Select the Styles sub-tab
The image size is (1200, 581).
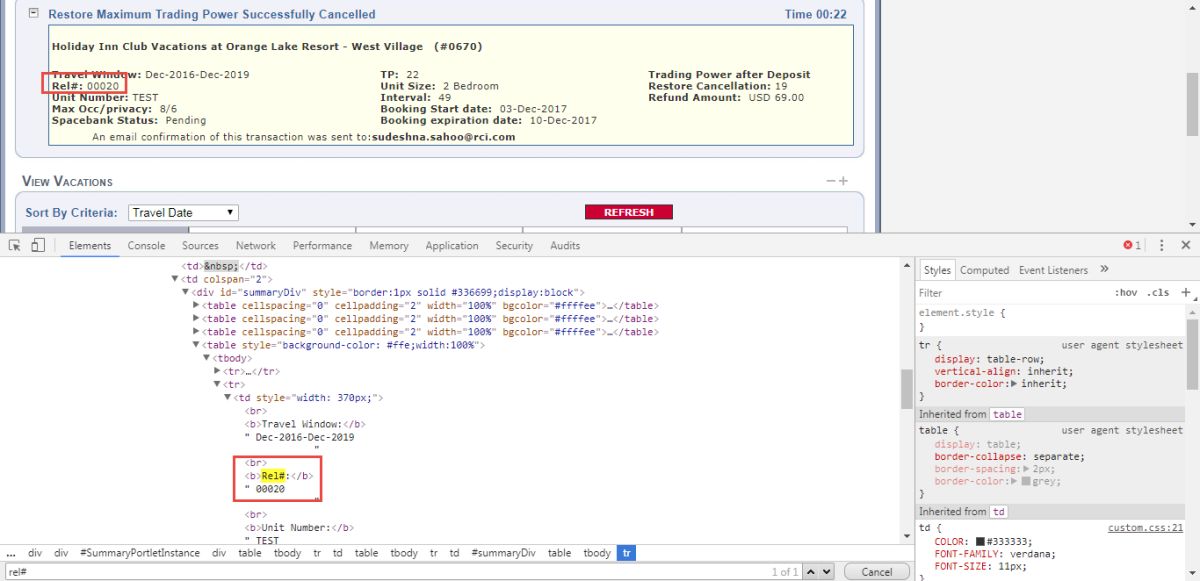[937, 270]
